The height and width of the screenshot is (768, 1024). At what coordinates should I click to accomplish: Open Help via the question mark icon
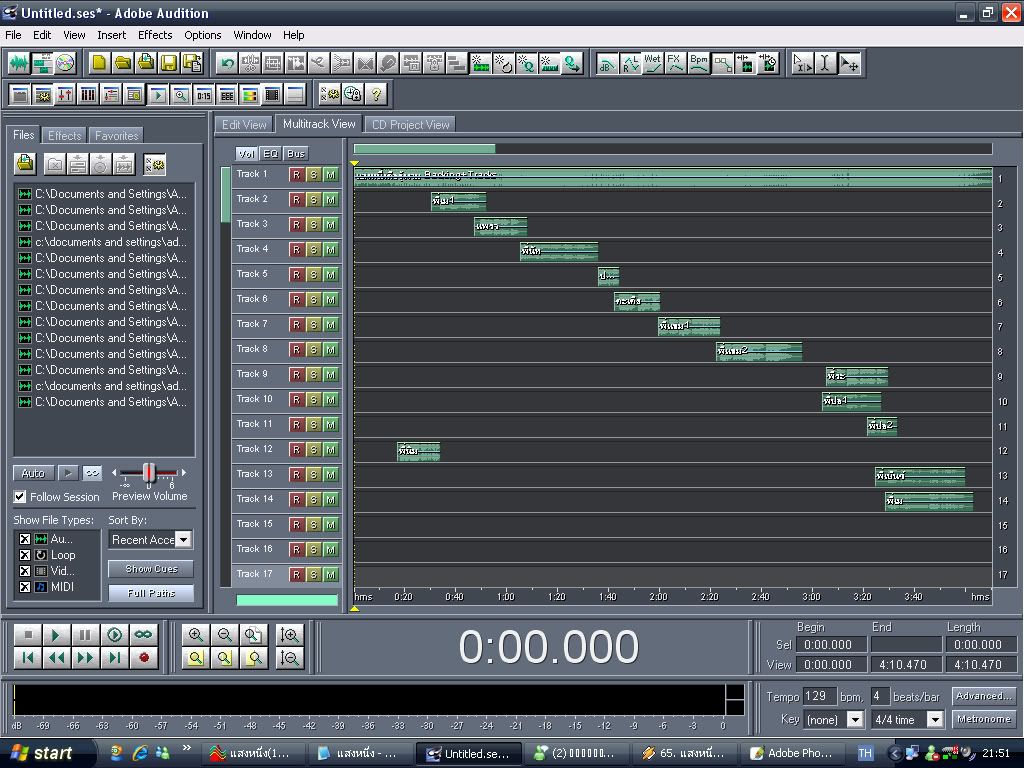[x=376, y=95]
